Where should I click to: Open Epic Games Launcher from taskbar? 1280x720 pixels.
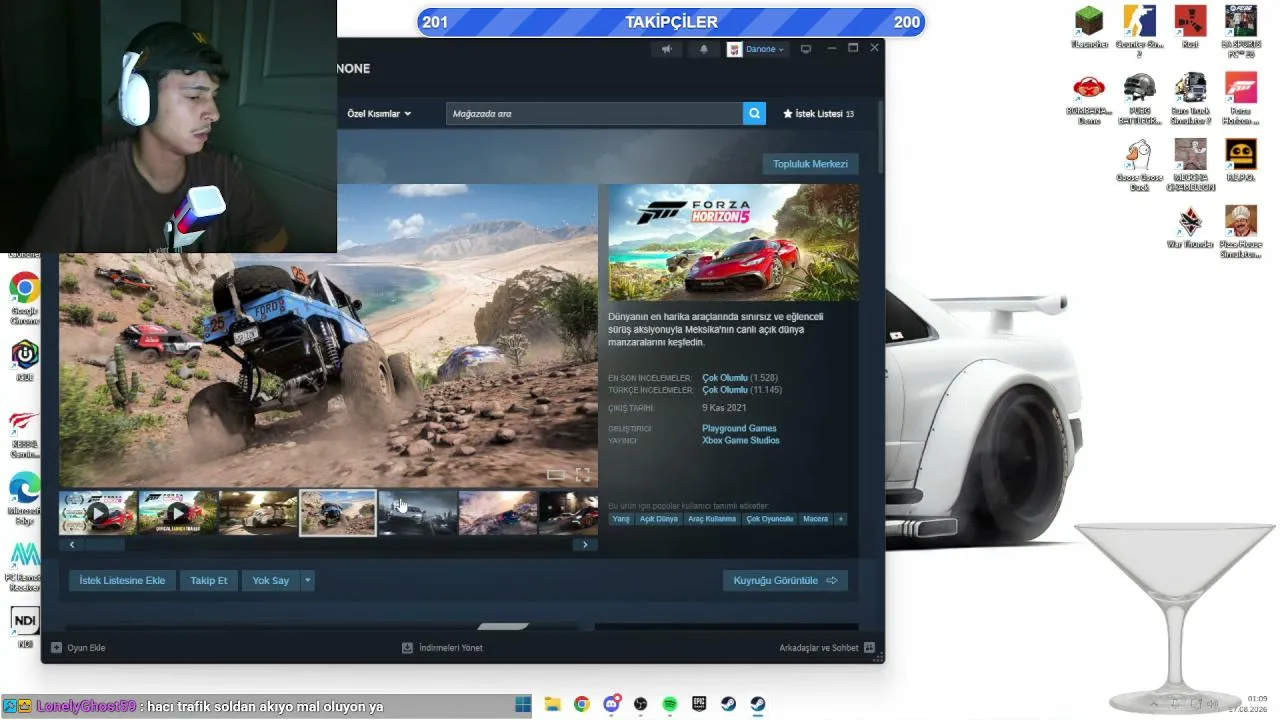point(699,704)
